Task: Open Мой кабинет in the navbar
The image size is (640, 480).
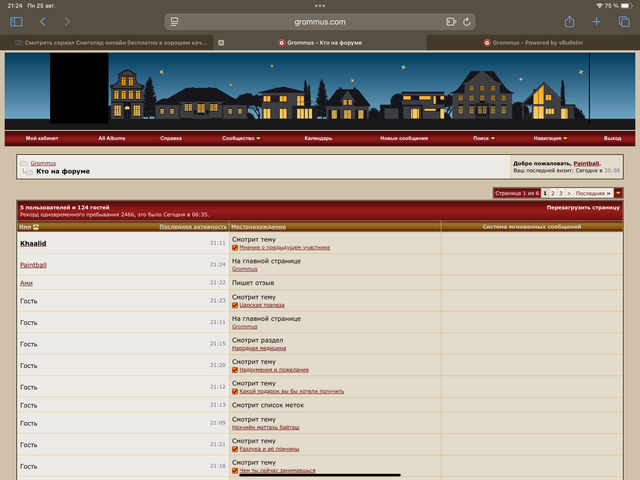Action: (42, 138)
